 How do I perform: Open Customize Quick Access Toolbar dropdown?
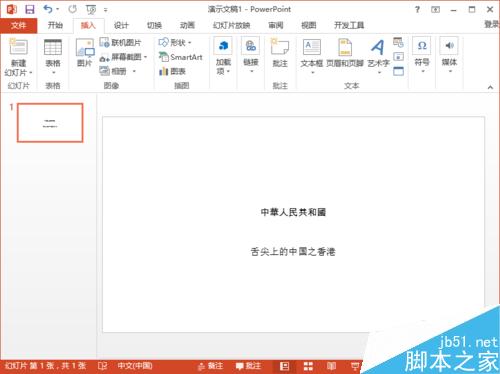pos(105,10)
